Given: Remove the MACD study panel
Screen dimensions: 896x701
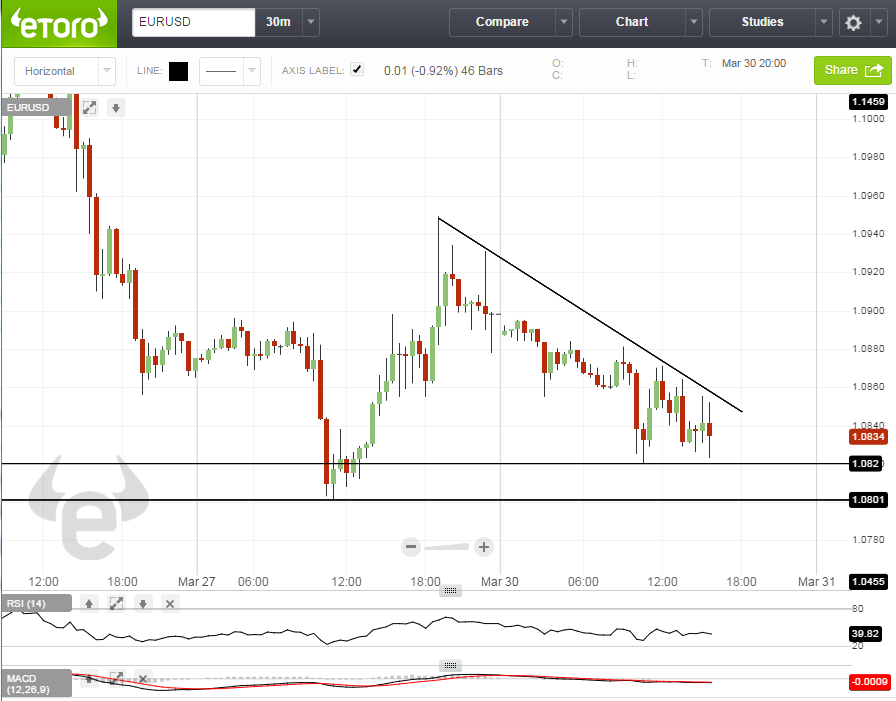Looking at the screenshot, I should 143,679.
